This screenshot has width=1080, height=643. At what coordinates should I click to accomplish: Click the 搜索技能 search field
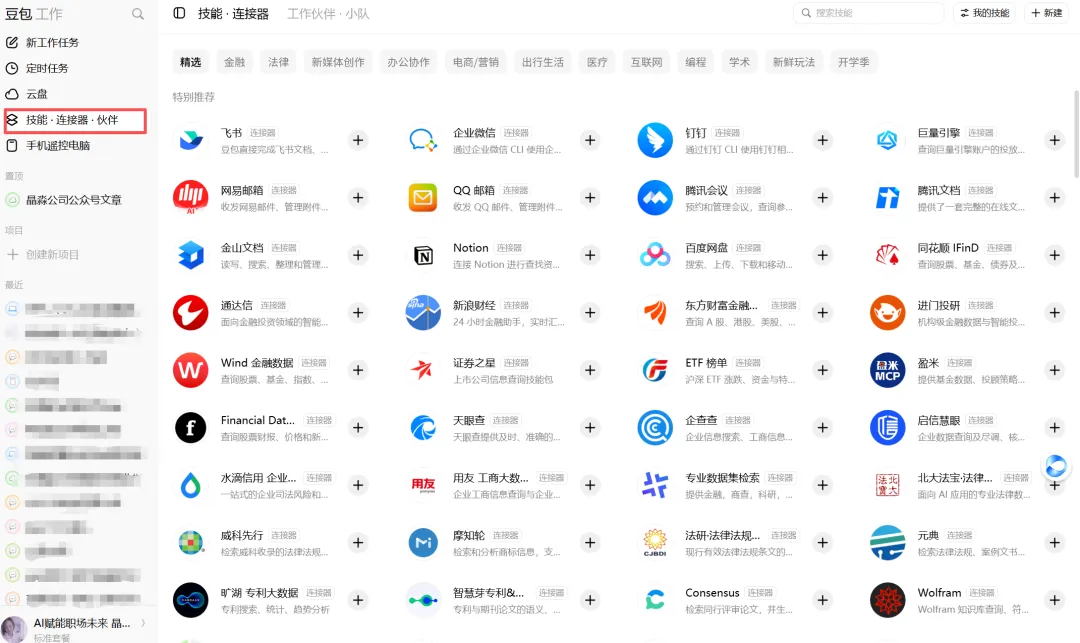pyautogui.click(x=869, y=13)
